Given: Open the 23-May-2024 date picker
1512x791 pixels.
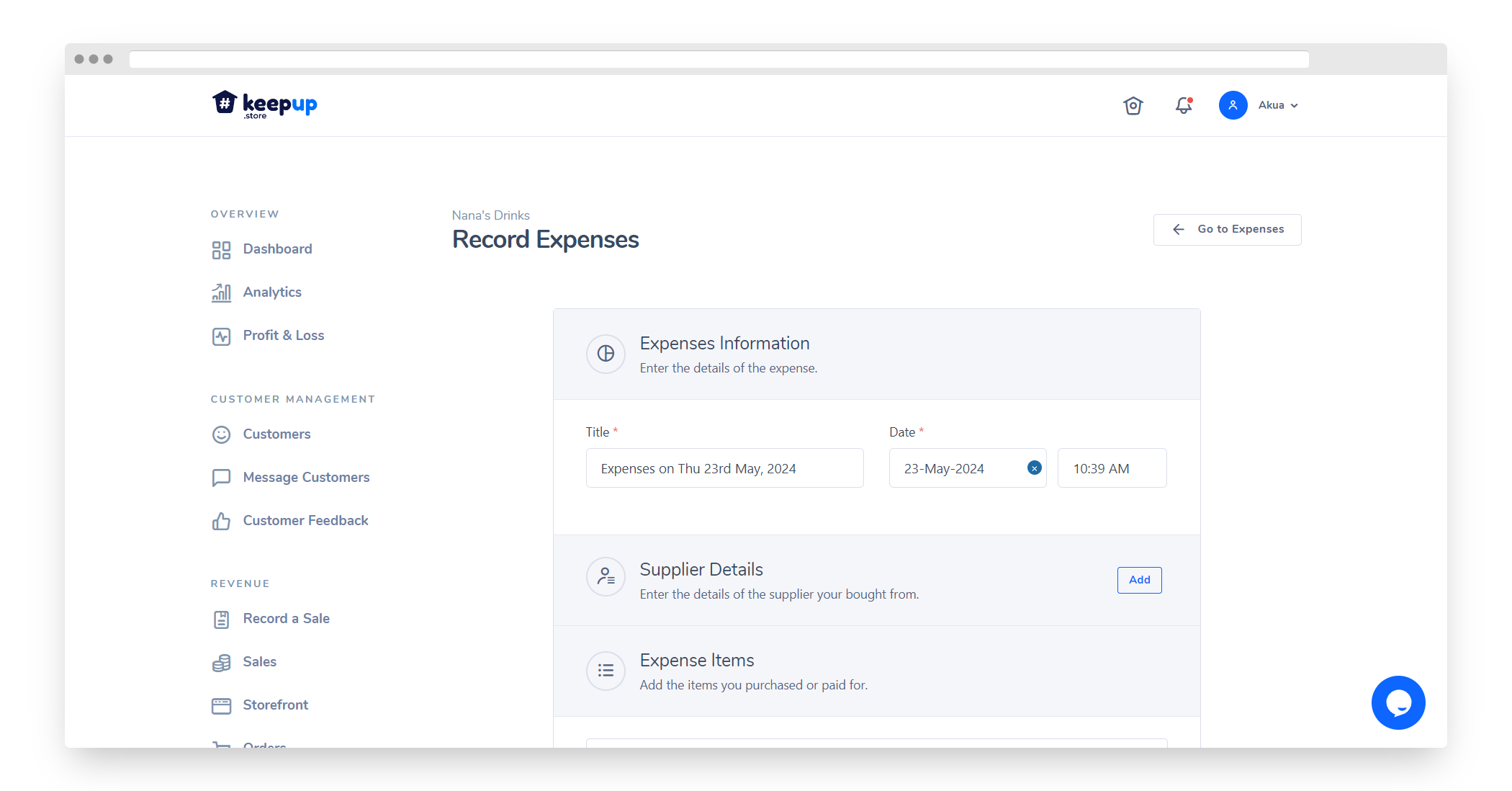Looking at the screenshot, I should (950, 468).
